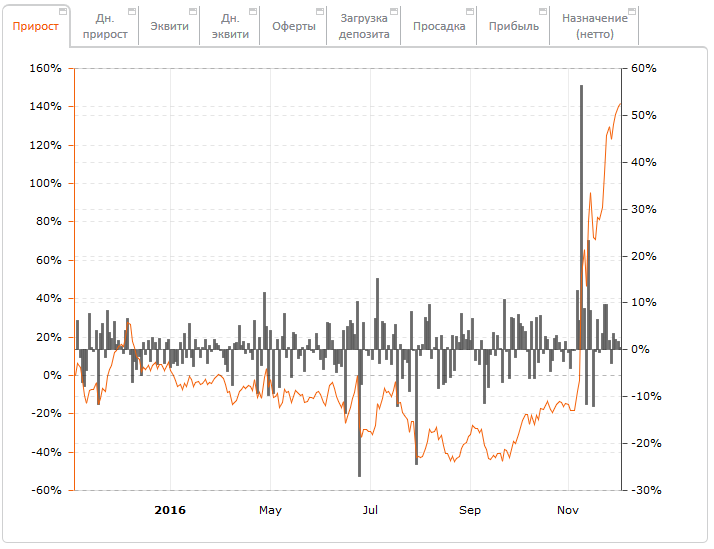Click pop-out icon on Прибыль tab
Image resolution: width=714 pixels, height=549 pixels.
tap(543, 11)
